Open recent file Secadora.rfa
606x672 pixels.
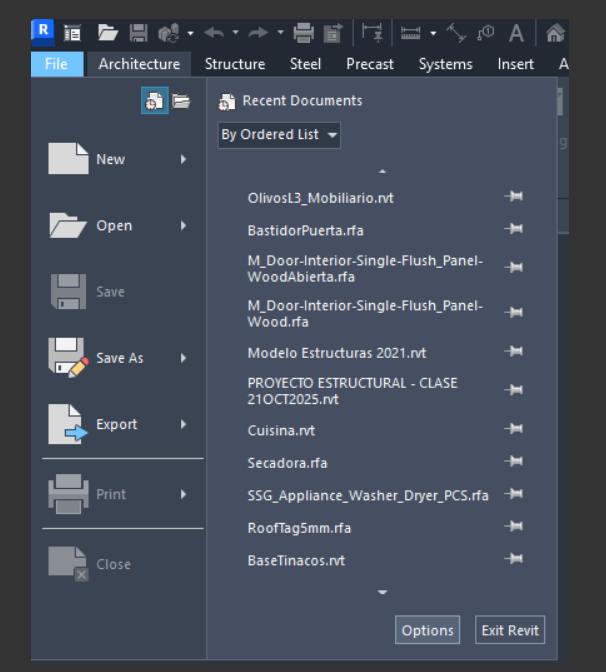(287, 463)
